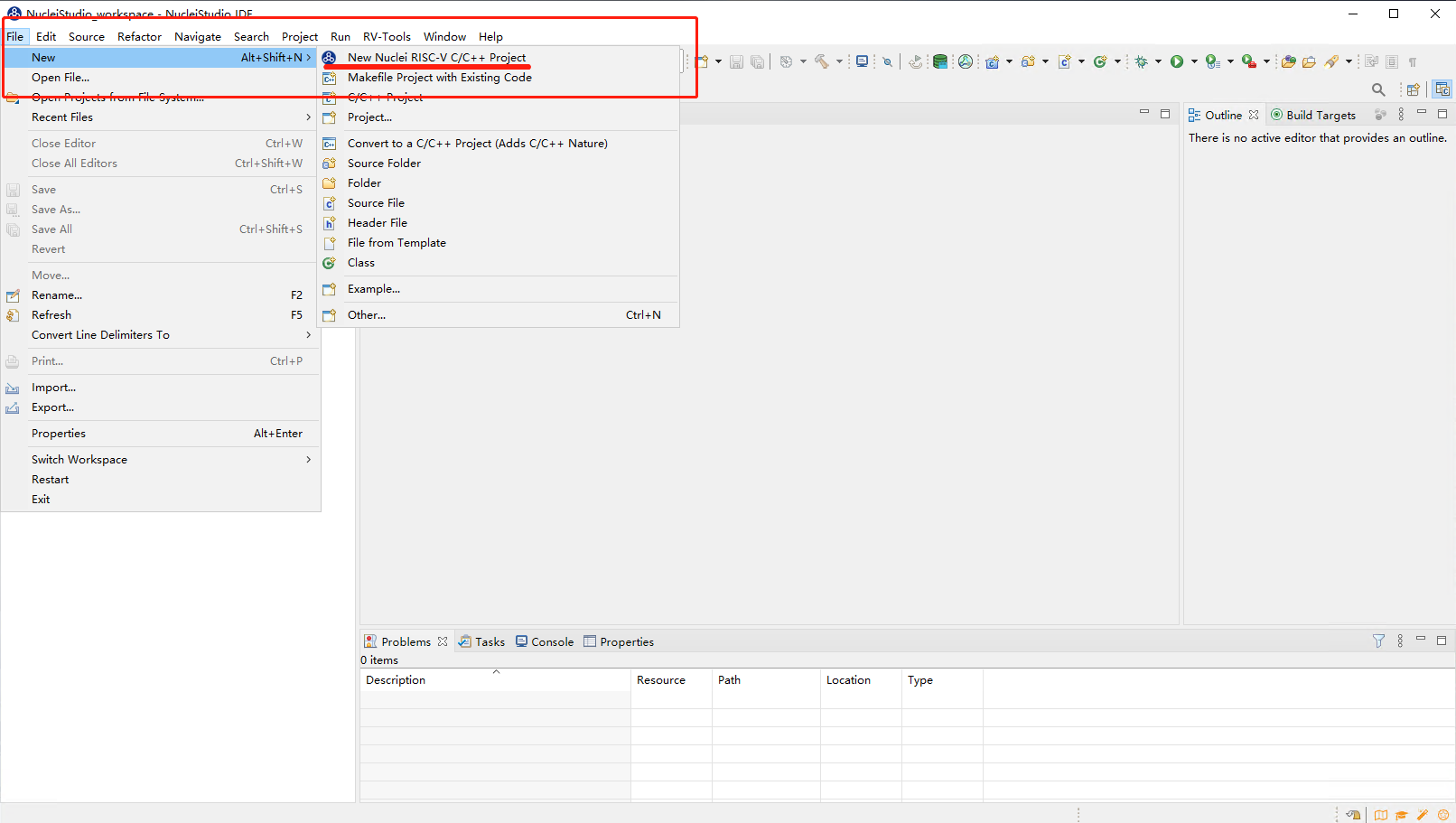Click the green database toolbar icon

pyautogui.click(x=940, y=61)
